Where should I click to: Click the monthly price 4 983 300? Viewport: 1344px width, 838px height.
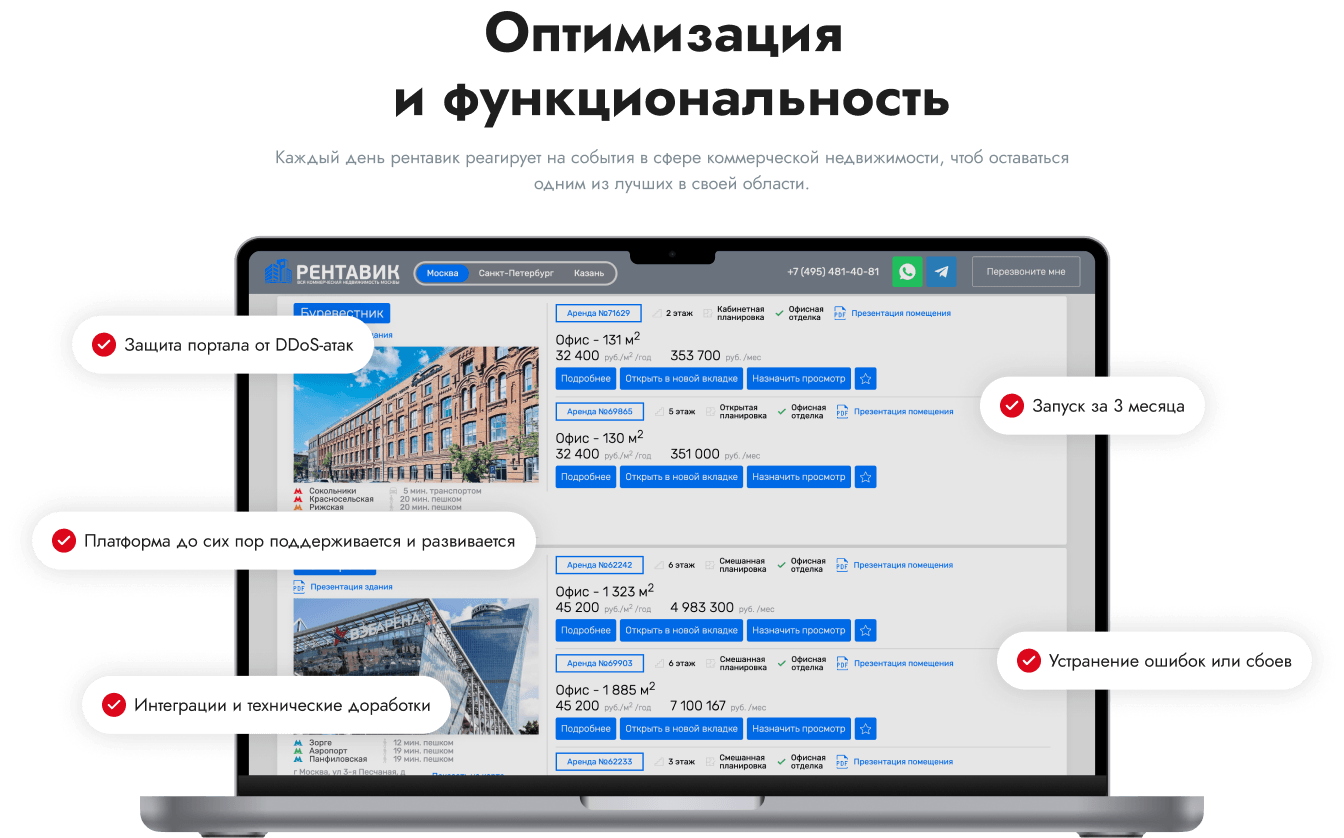pos(702,608)
